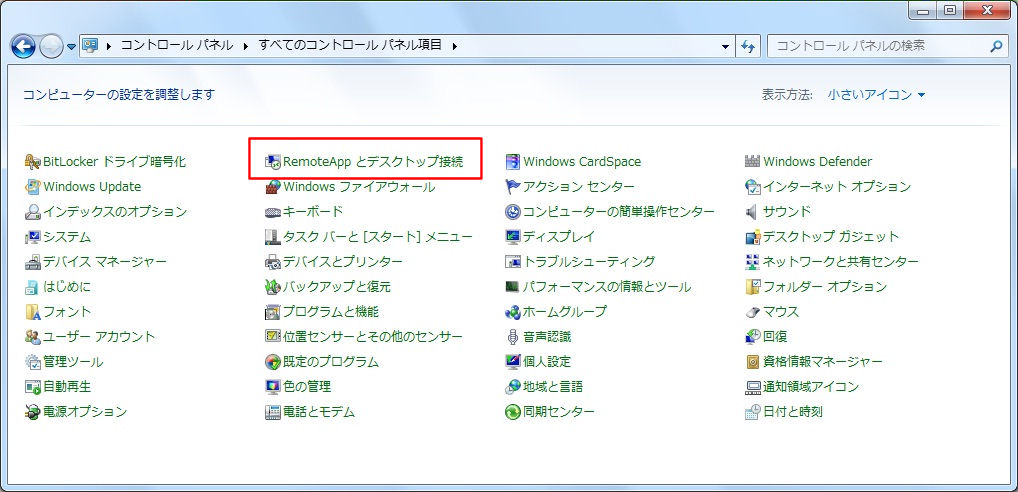Open the 小さいアイコン view dropdown
1018x492 pixels.
876,95
